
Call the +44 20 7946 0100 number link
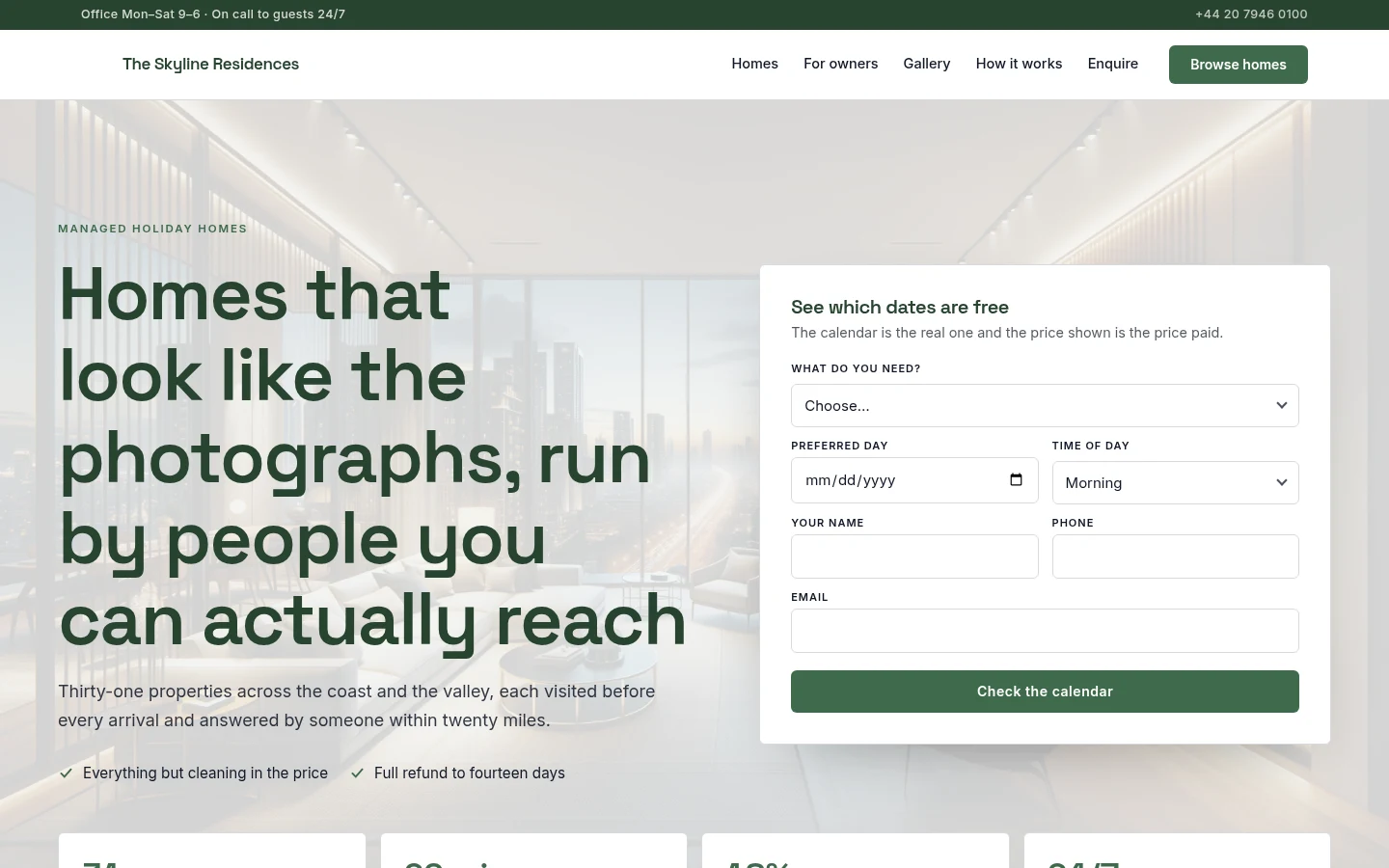pyautogui.click(x=1251, y=14)
